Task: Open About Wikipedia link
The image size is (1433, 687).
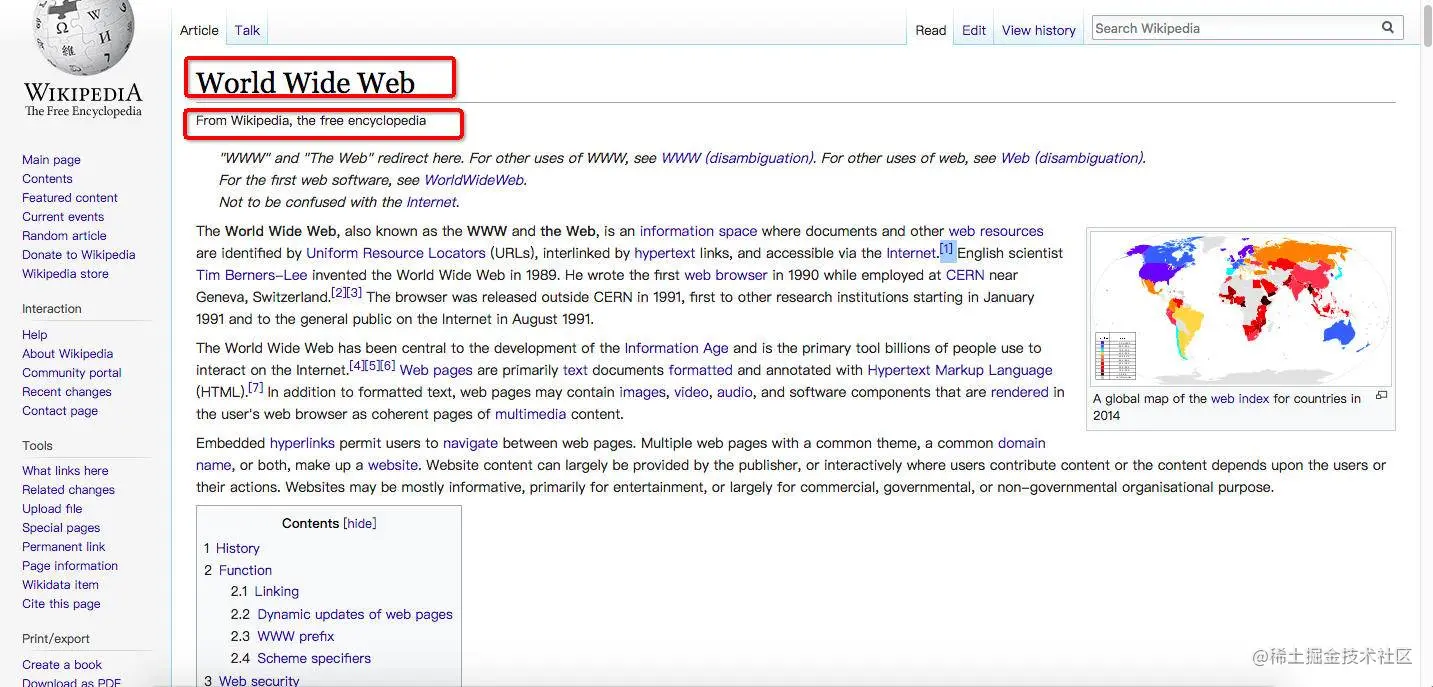Action: (67, 354)
